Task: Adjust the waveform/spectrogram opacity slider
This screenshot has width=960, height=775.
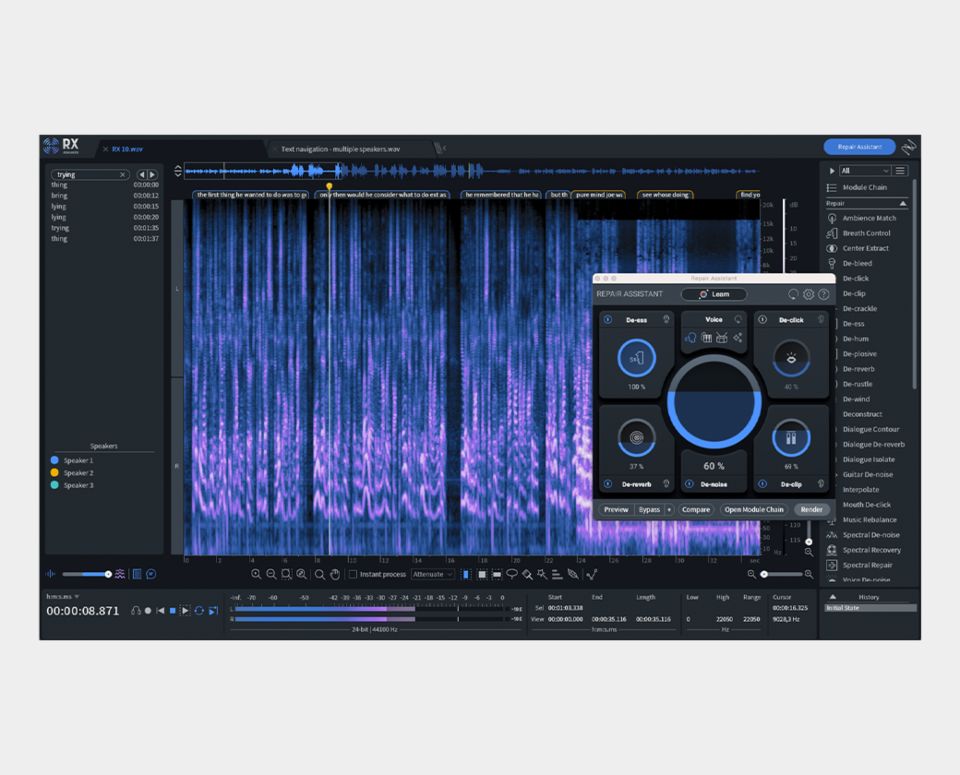Action: [108, 574]
